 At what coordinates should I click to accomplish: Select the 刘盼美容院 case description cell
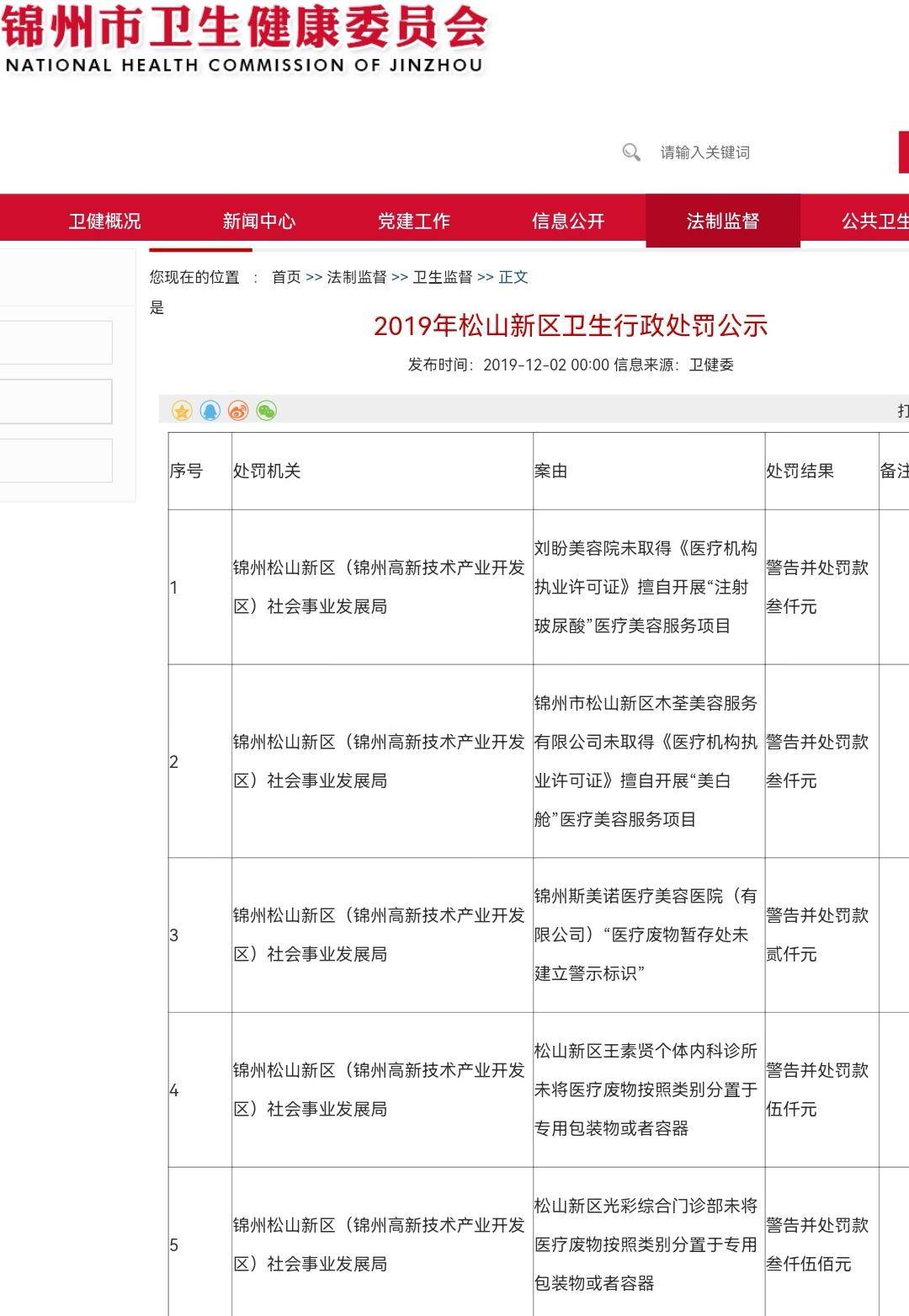coord(649,587)
